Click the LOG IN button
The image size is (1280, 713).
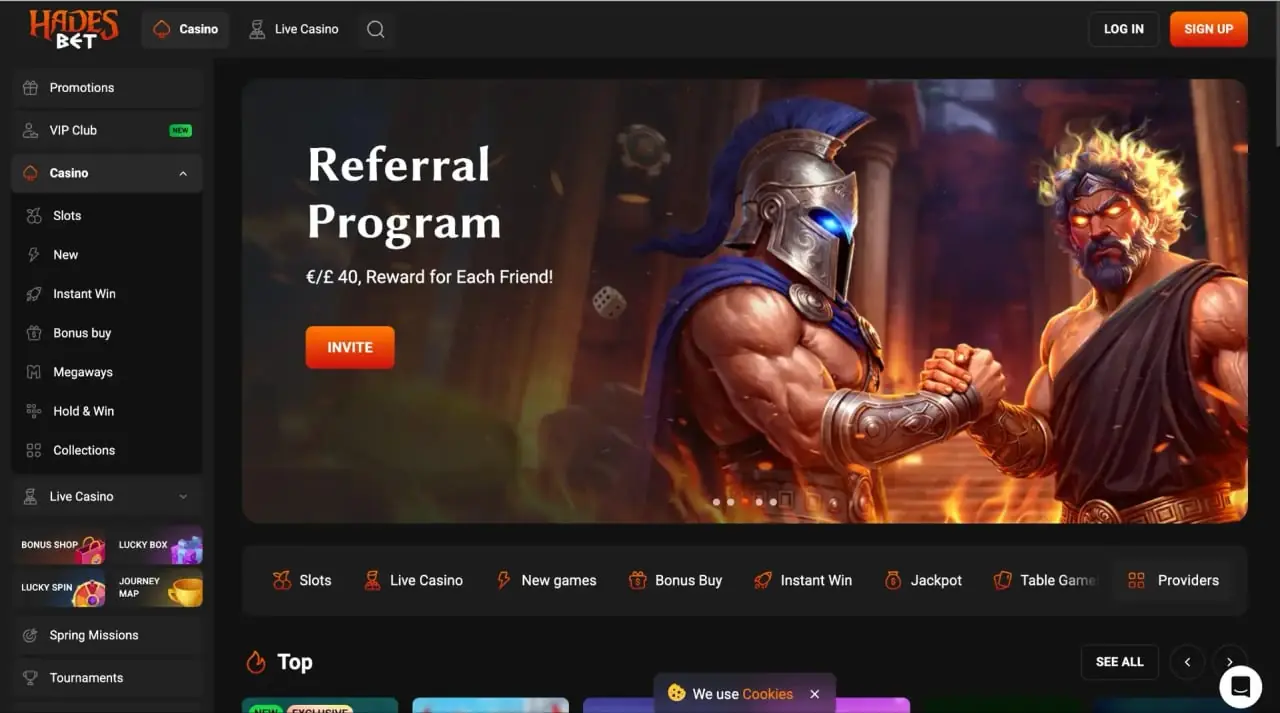coord(1123,29)
